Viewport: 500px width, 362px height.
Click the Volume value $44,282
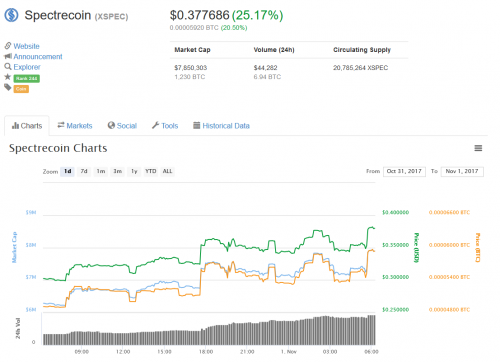[265, 68]
